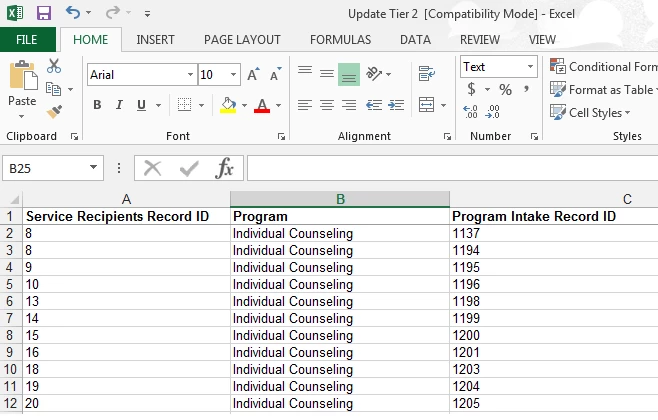Open Conditional Formatting menu
The height and width of the screenshot is (420, 658).
pos(603,67)
